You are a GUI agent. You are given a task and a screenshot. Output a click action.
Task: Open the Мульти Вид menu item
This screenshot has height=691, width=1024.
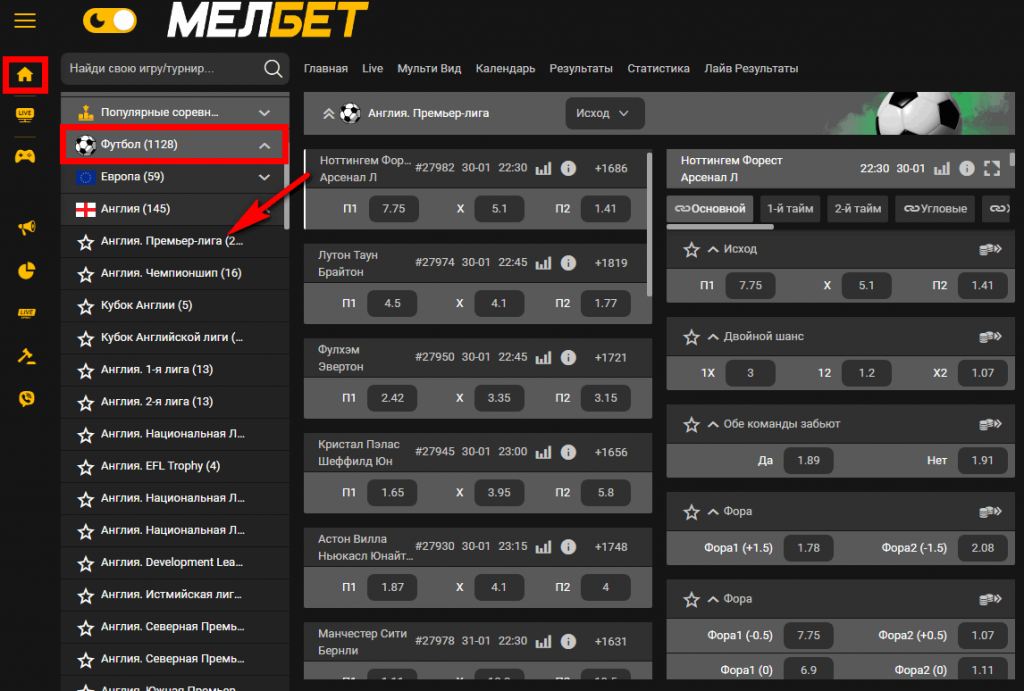click(x=429, y=69)
